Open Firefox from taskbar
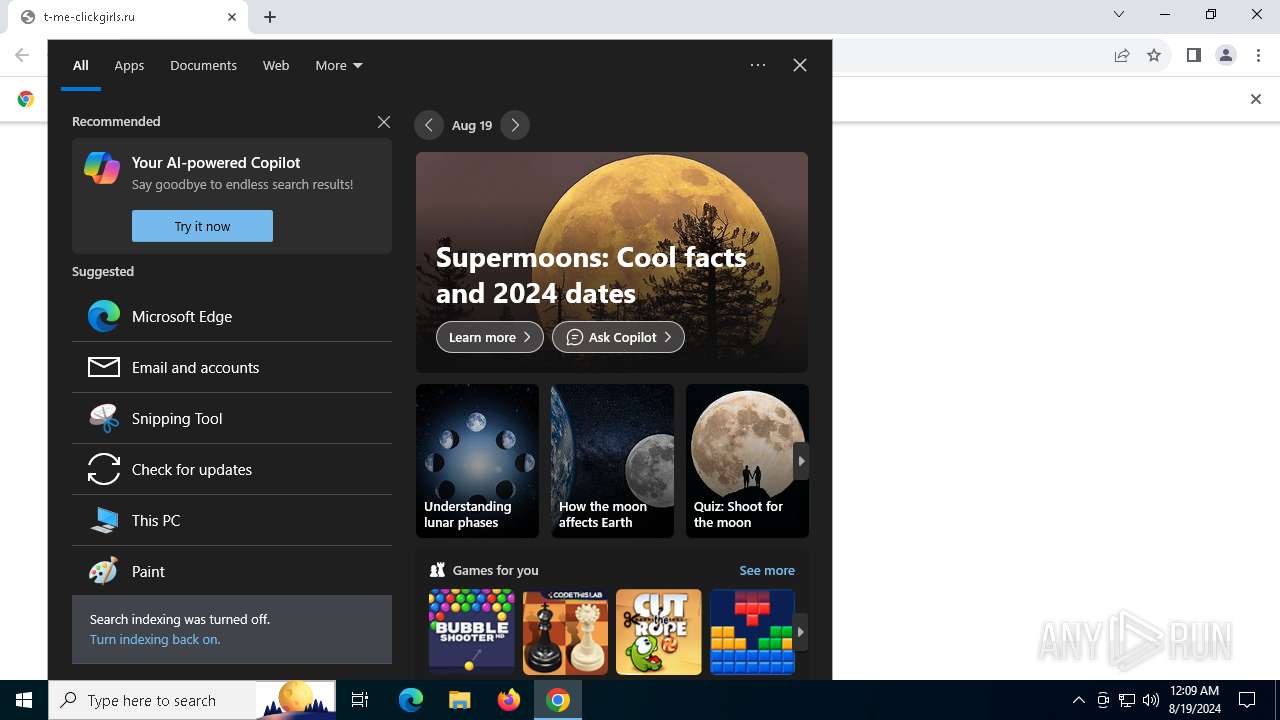 (x=508, y=700)
